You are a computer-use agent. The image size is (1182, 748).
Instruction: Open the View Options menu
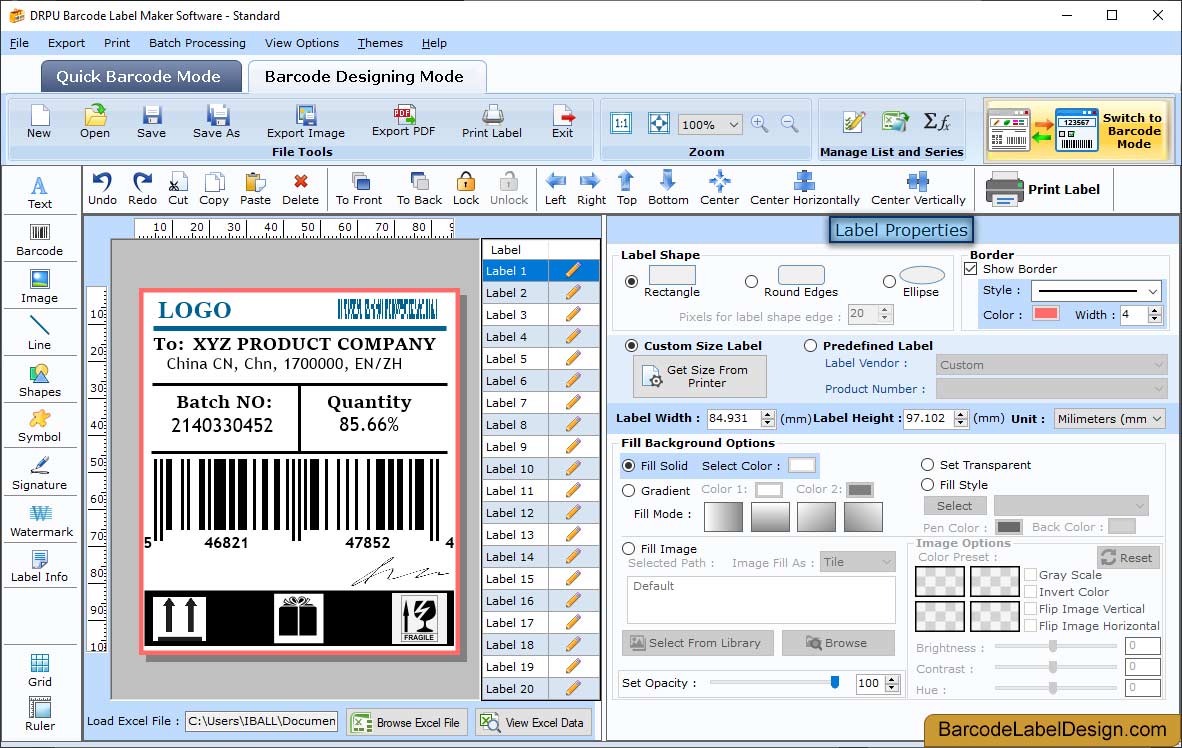[302, 43]
